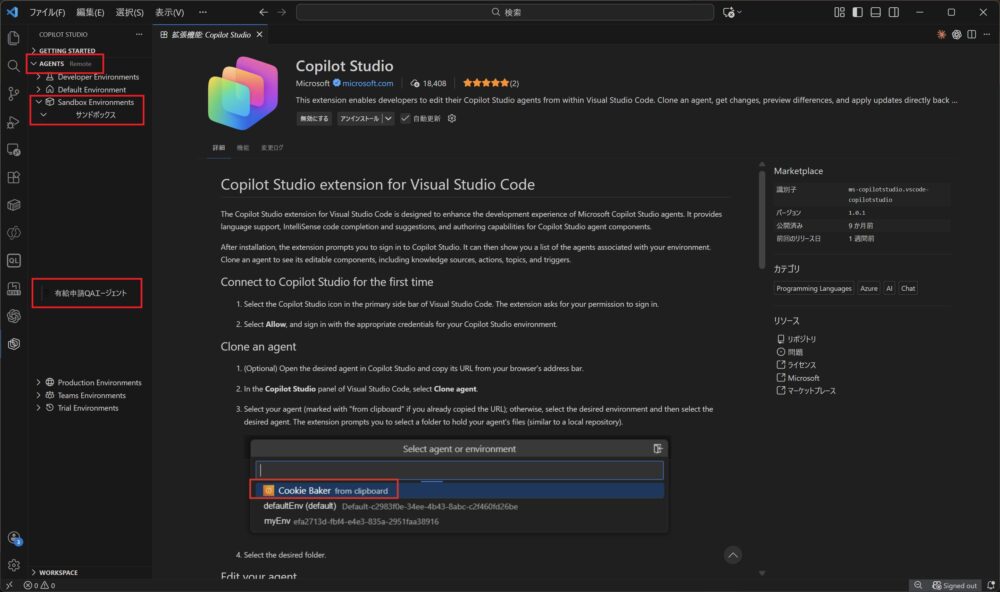Open Source Control view

[13, 93]
